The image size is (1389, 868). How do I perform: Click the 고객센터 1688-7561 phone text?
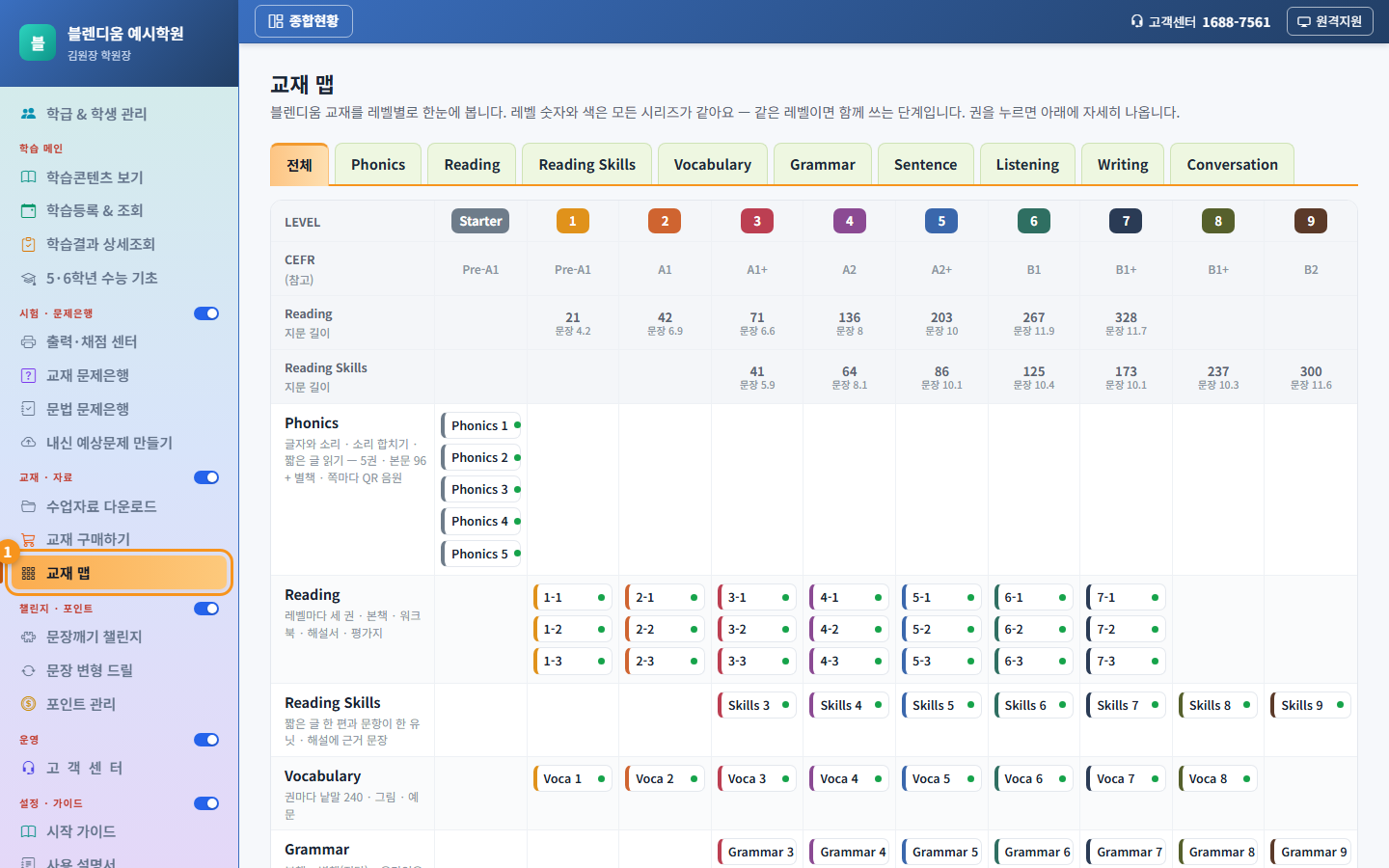click(1201, 21)
